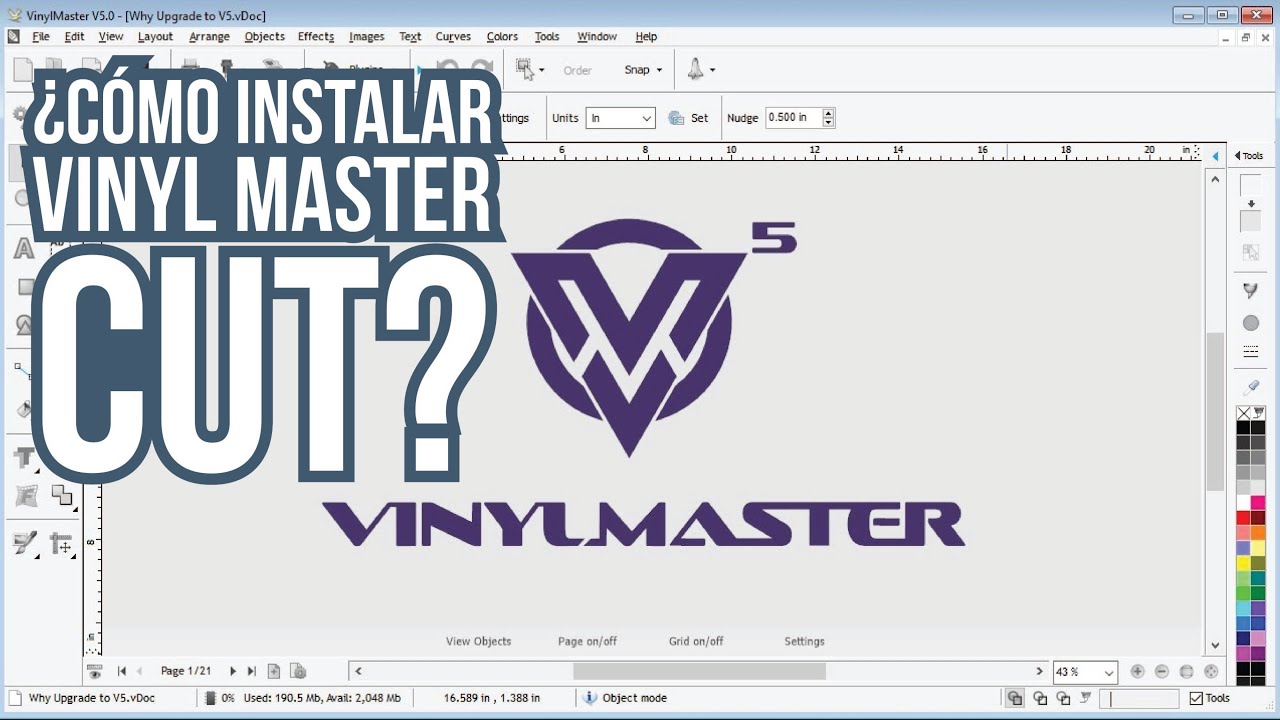The height and width of the screenshot is (720, 1280).
Task: Click the New document icon in toolbar
Action: [x=23, y=70]
